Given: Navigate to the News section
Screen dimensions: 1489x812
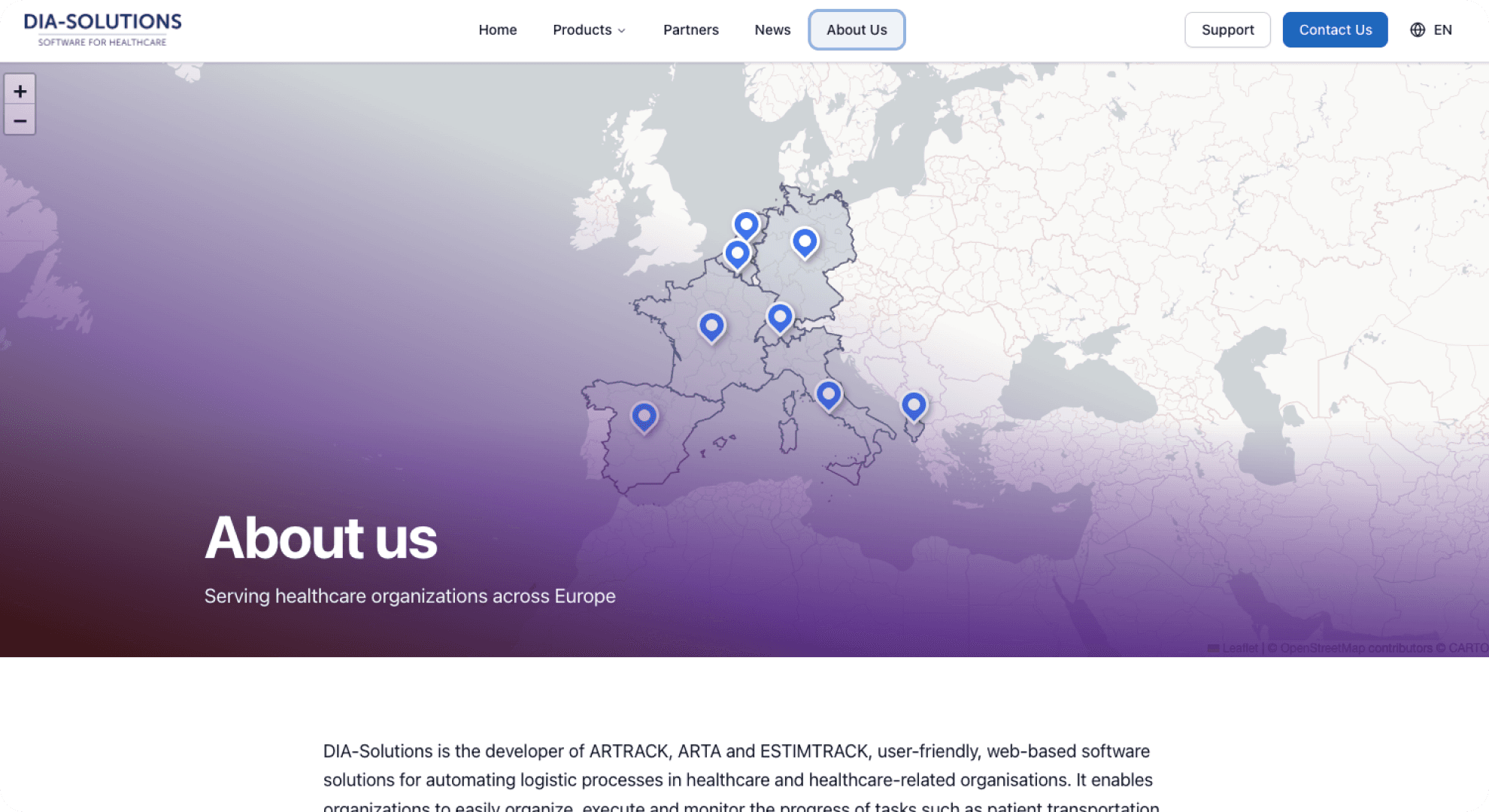Looking at the screenshot, I should (x=772, y=29).
